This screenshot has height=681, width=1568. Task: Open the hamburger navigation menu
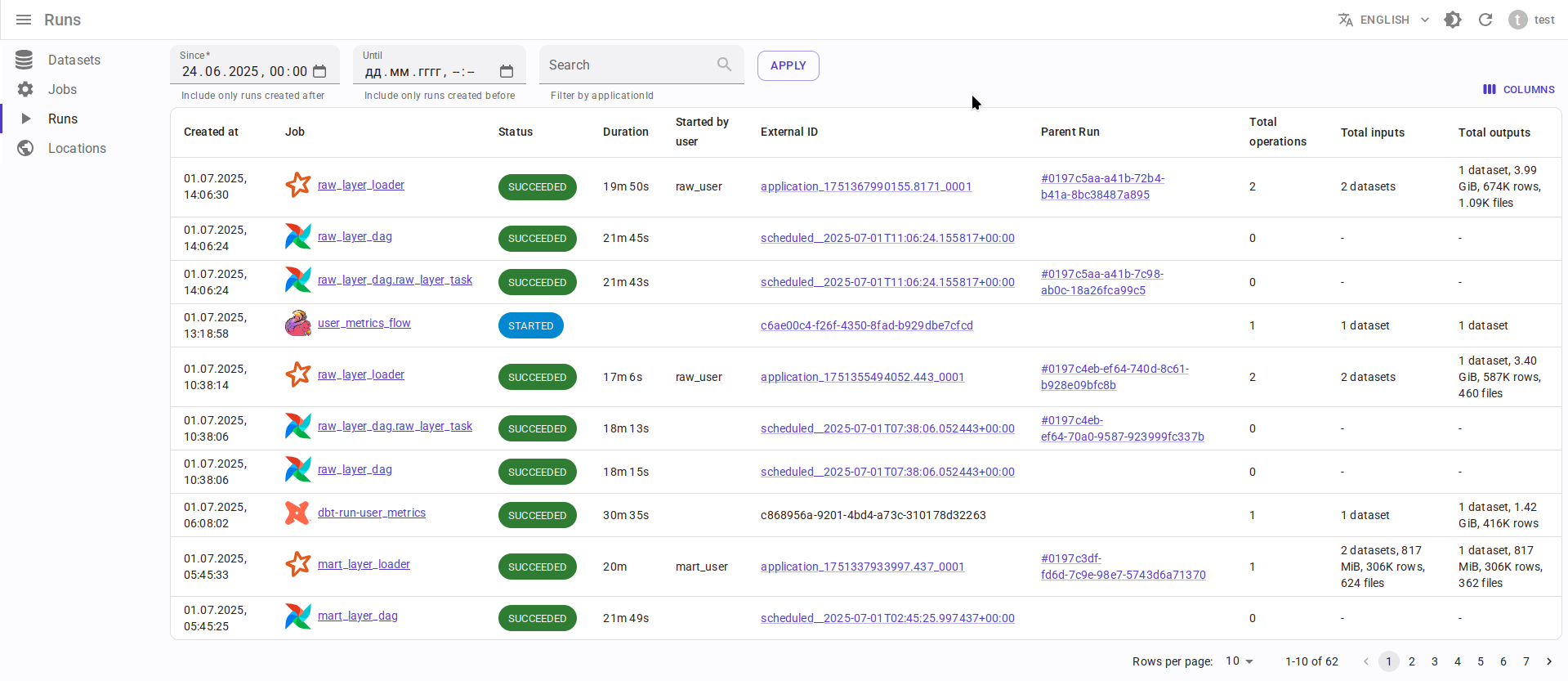pos(24,20)
